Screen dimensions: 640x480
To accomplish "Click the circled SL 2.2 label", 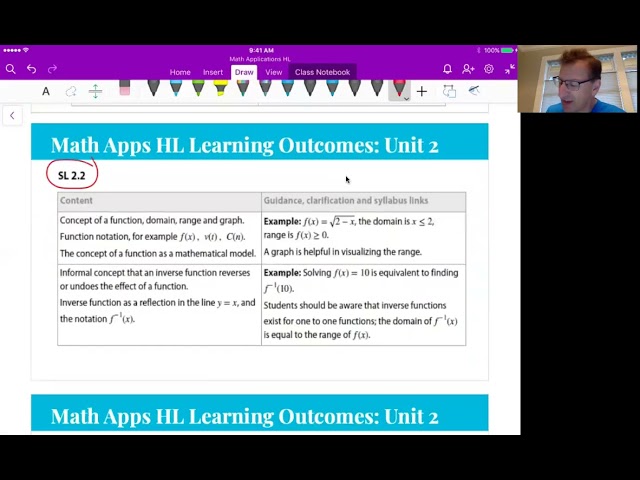I will [x=72, y=176].
